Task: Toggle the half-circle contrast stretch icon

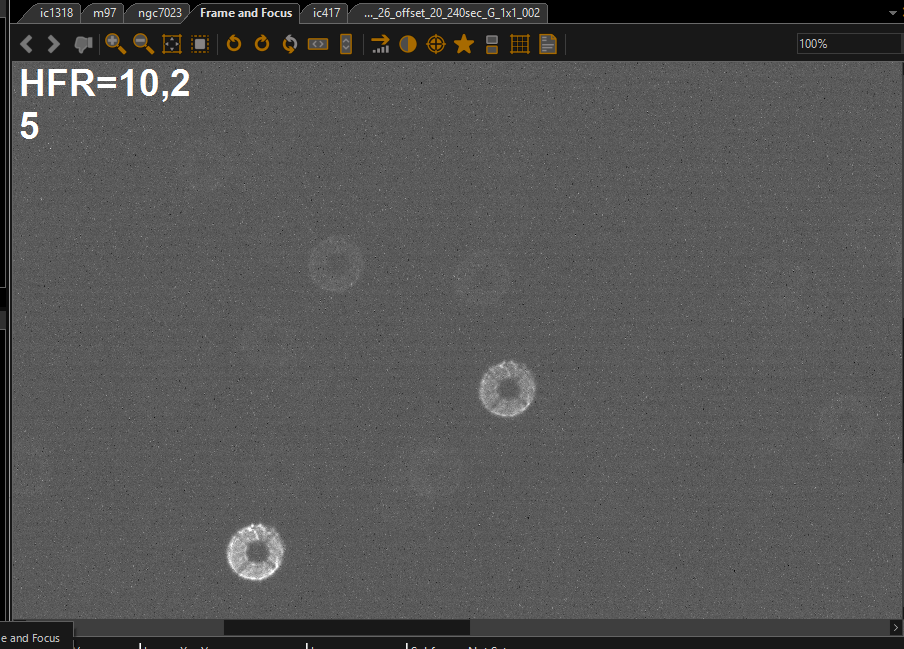Action: tap(408, 44)
